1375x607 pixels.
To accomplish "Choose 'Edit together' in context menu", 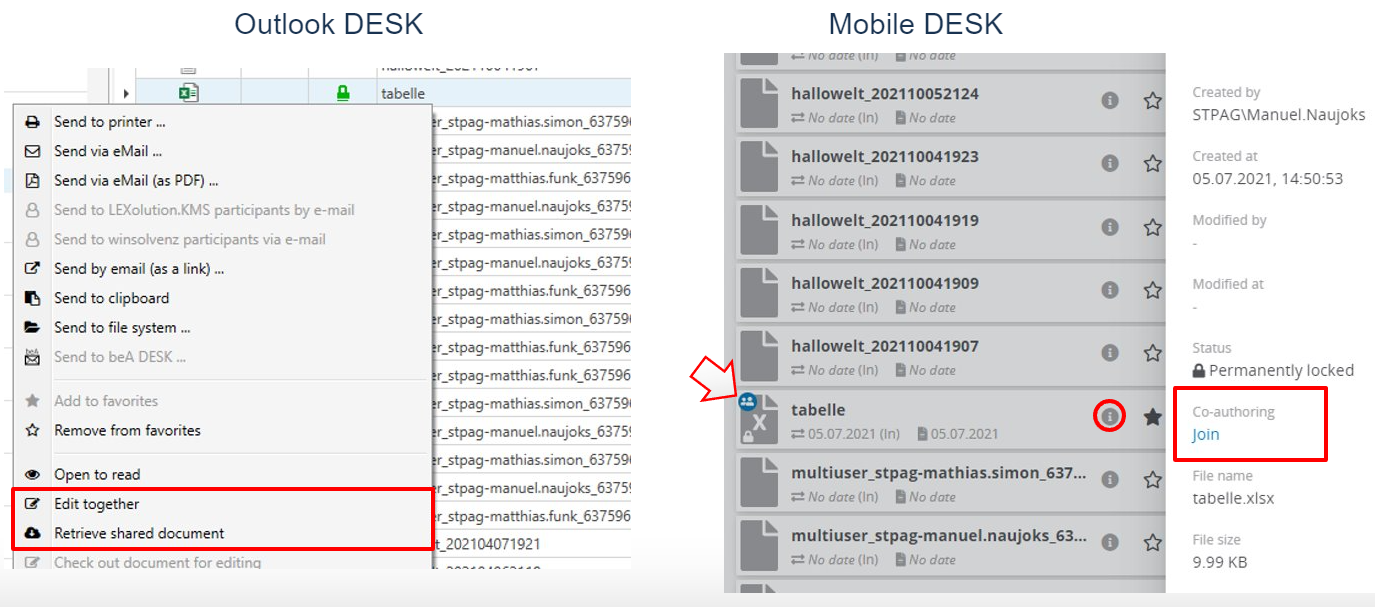I will [97, 504].
